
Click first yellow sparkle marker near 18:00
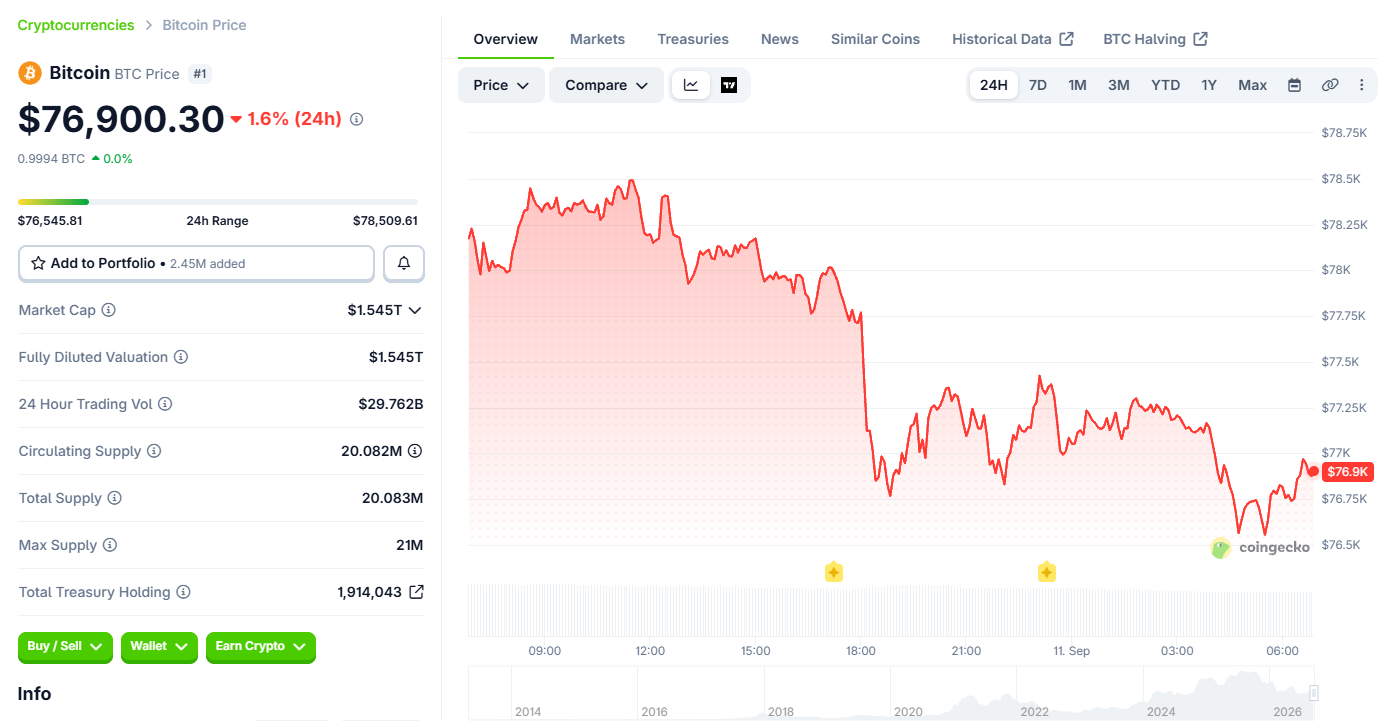tap(834, 572)
